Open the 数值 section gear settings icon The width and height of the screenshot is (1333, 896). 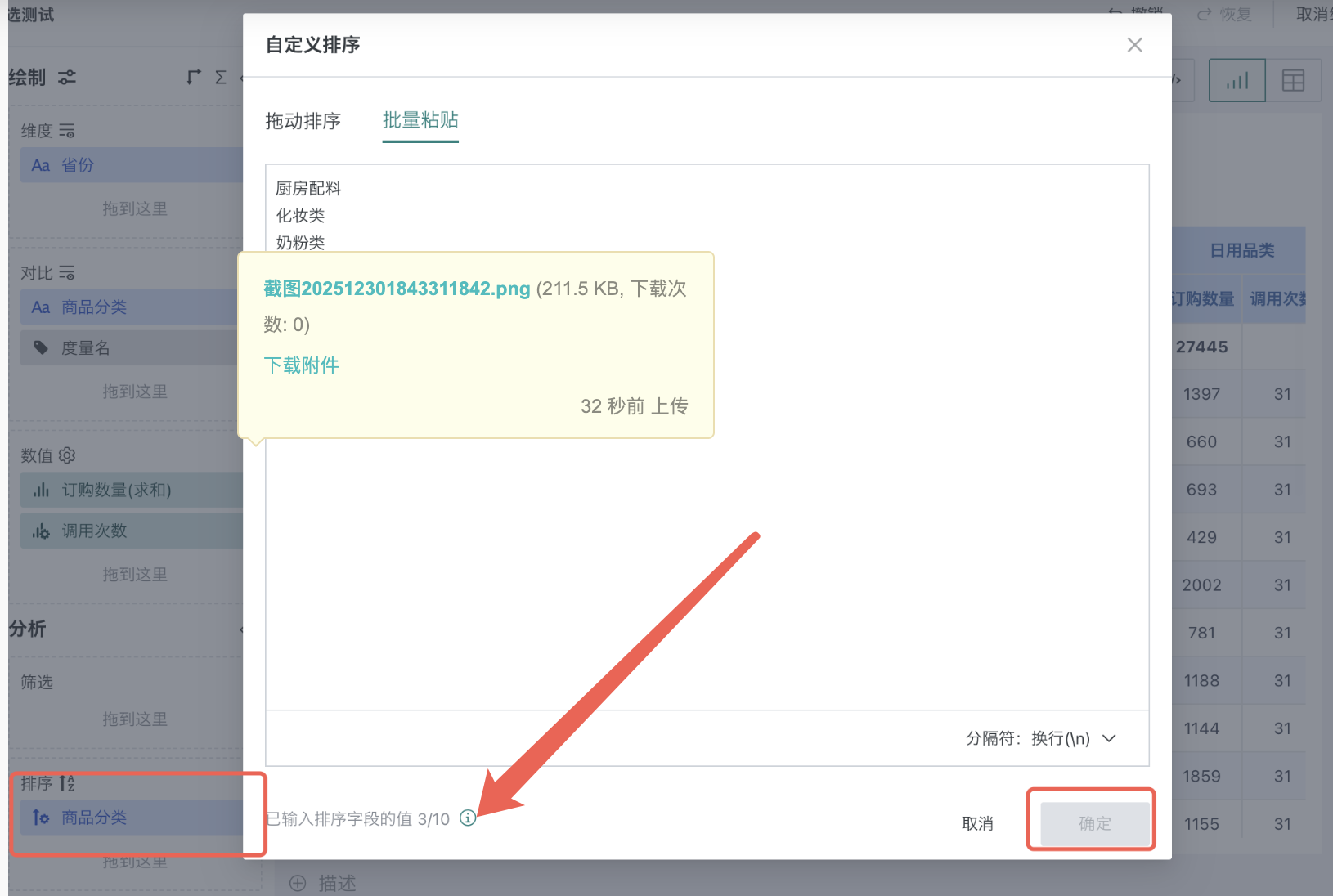(x=67, y=455)
